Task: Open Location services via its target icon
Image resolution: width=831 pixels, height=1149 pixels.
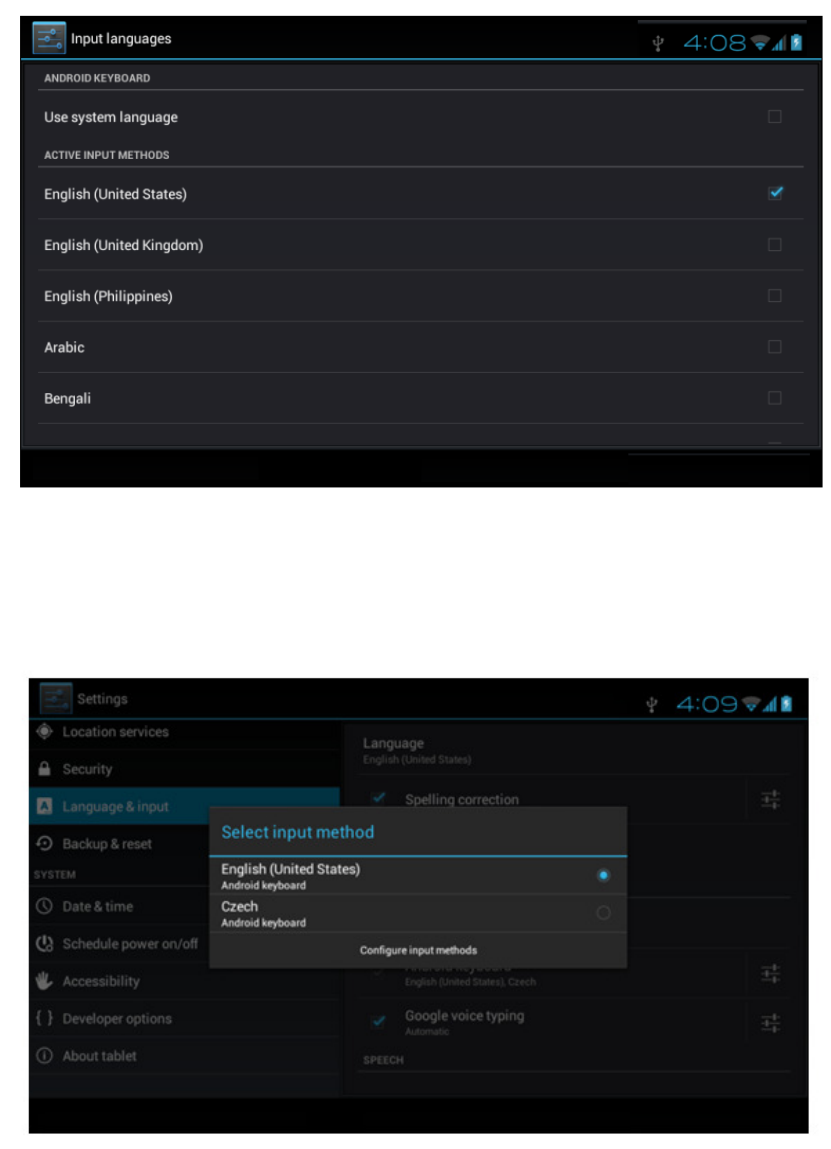Action: click(x=45, y=731)
